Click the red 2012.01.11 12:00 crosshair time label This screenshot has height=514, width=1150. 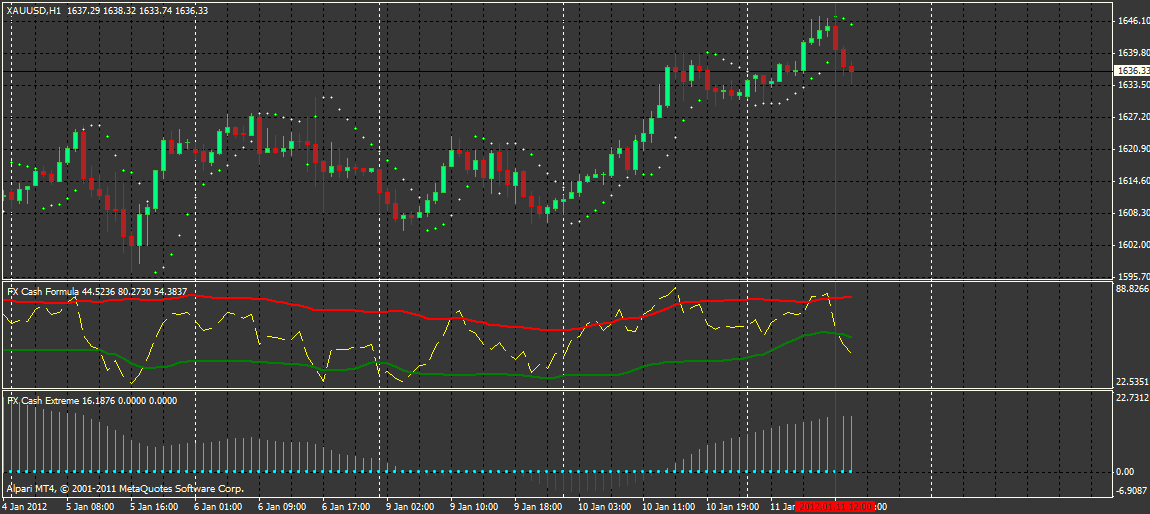(x=835, y=507)
